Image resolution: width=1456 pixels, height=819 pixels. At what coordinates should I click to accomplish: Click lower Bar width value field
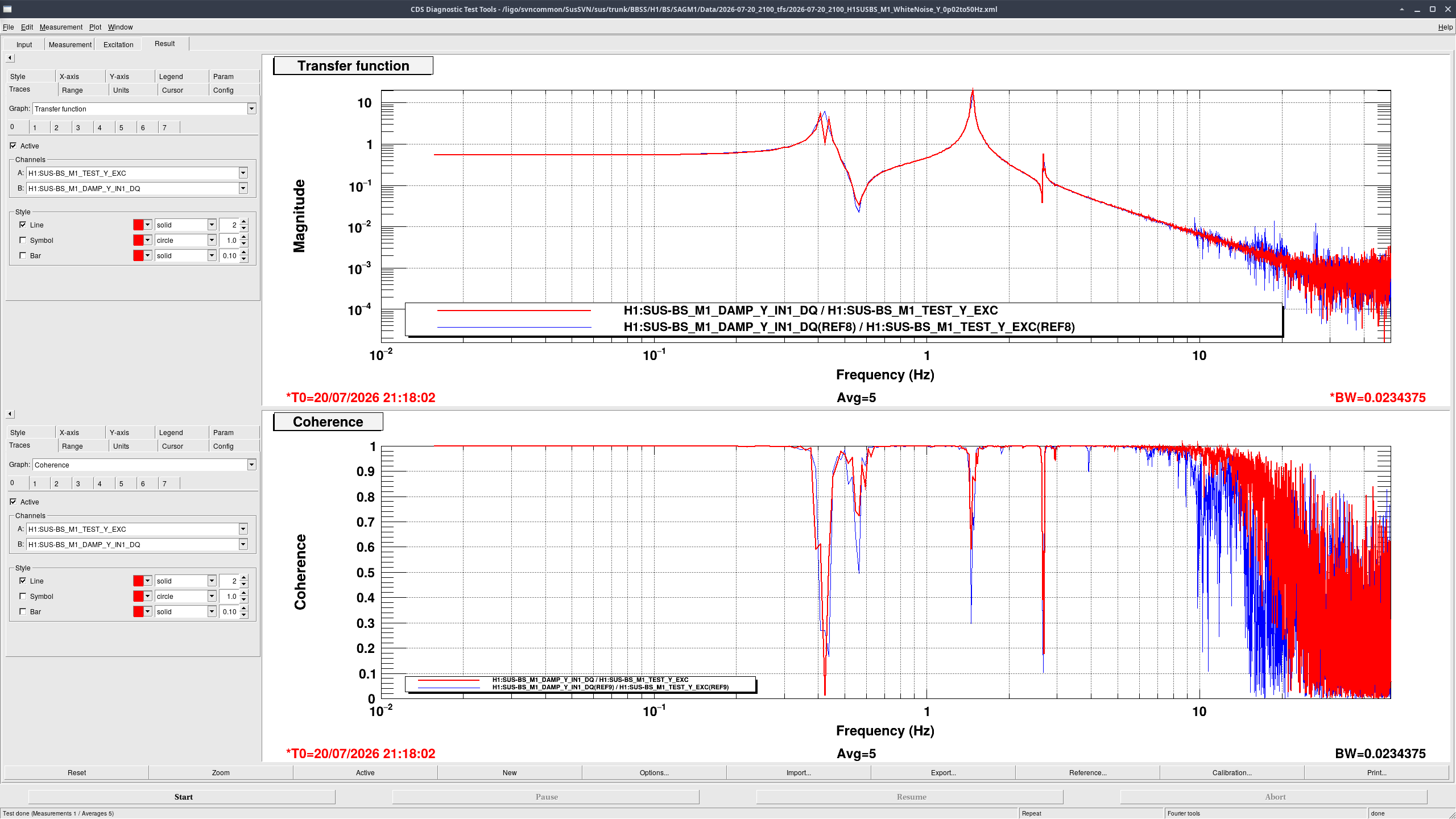point(230,611)
